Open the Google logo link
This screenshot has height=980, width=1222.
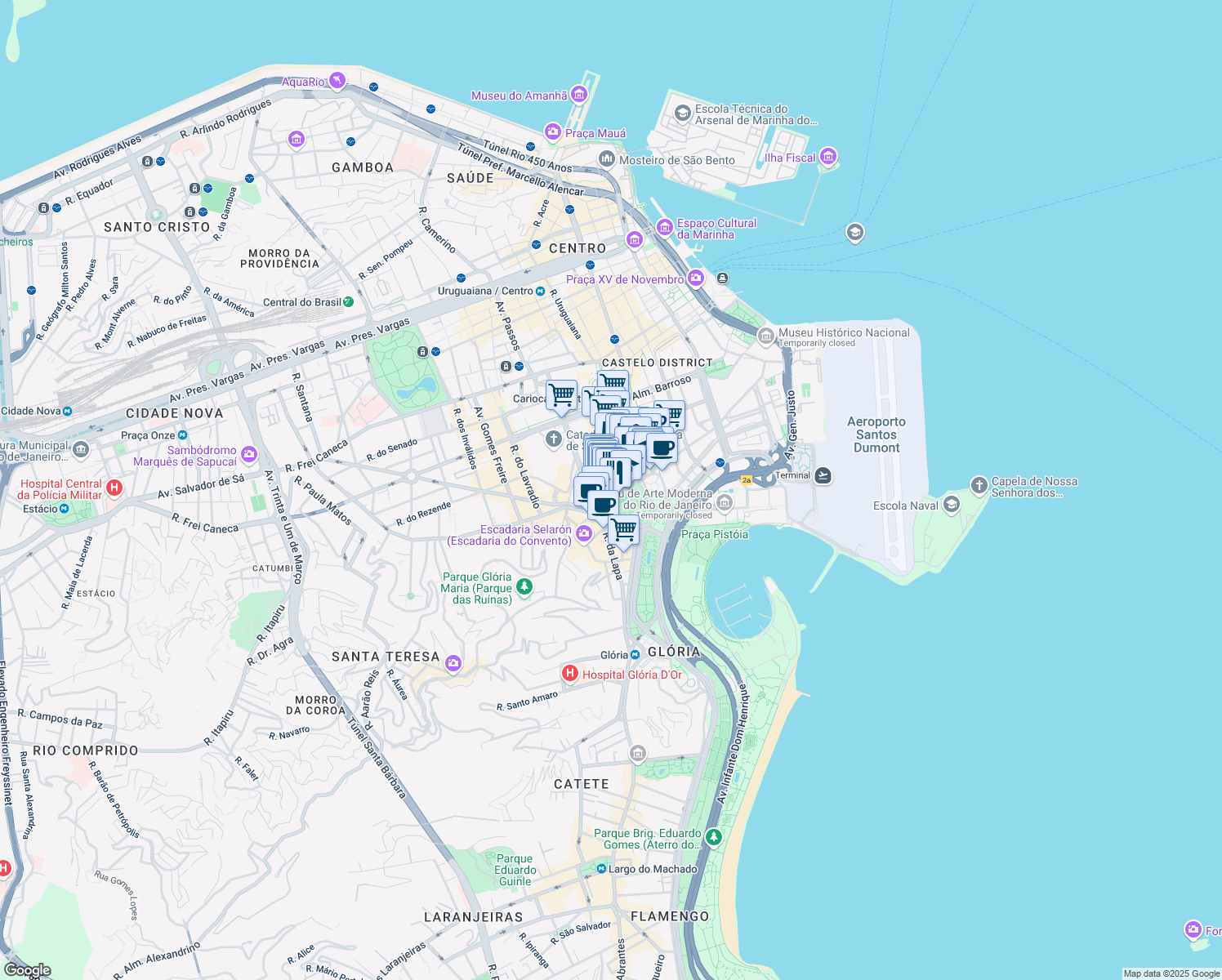click(x=28, y=970)
